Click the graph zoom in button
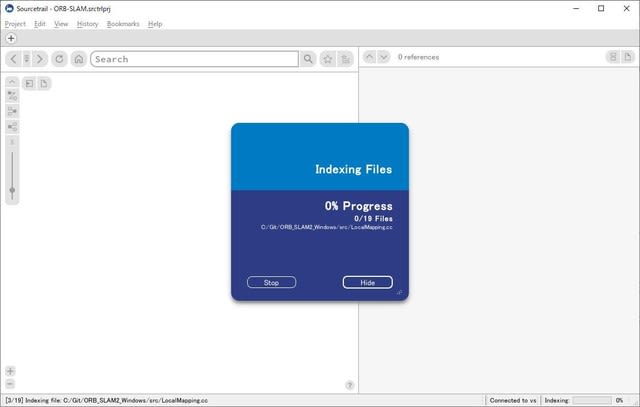The height and width of the screenshot is (407, 640). click(x=11, y=371)
